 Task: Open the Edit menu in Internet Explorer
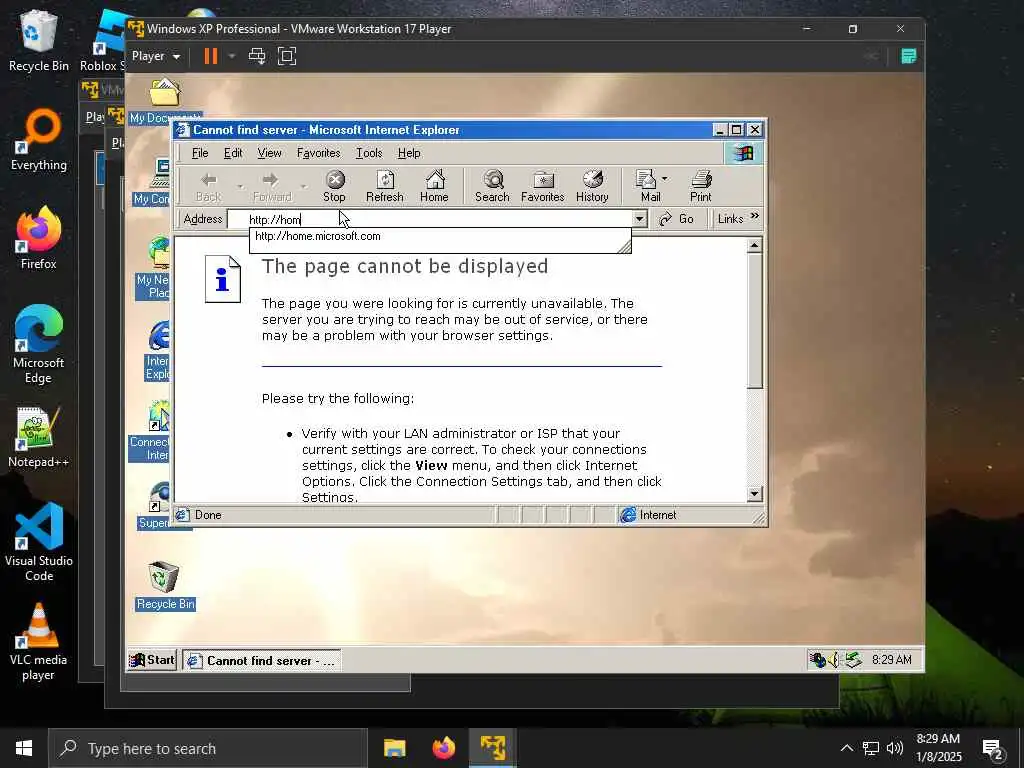coord(233,153)
